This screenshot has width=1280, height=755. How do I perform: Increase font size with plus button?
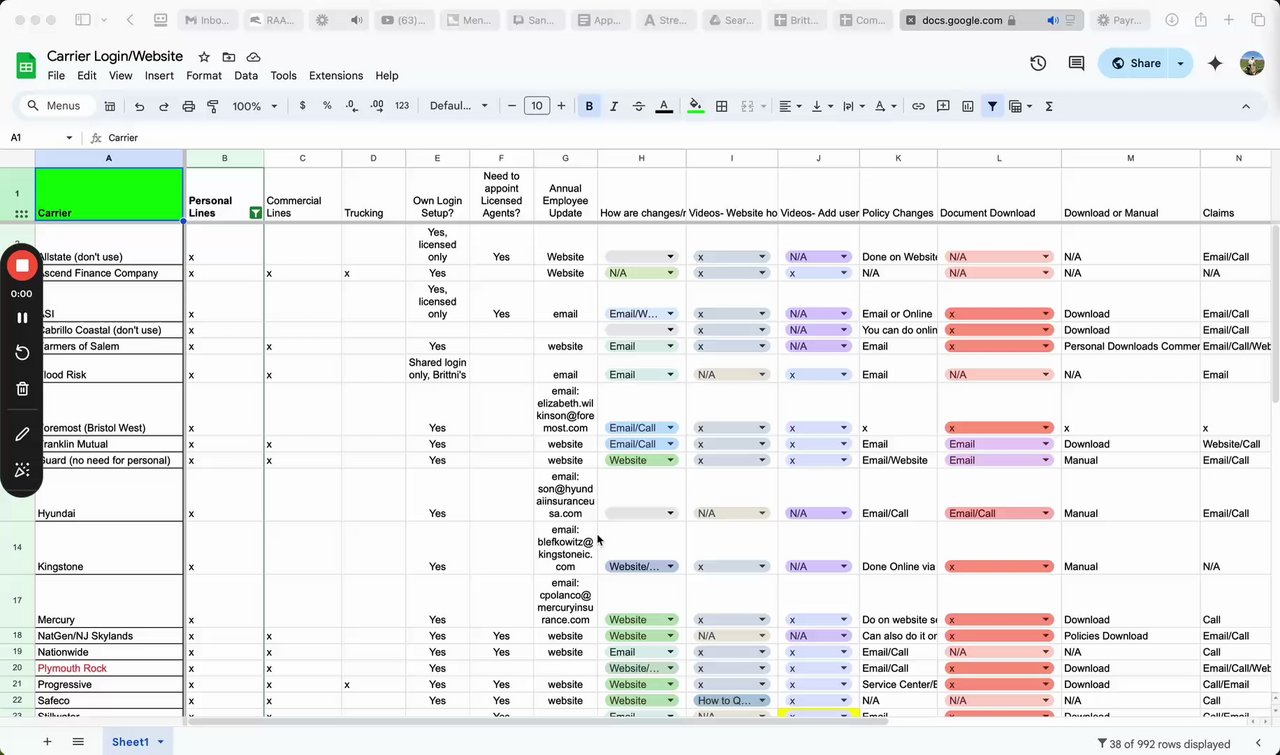[561, 106]
